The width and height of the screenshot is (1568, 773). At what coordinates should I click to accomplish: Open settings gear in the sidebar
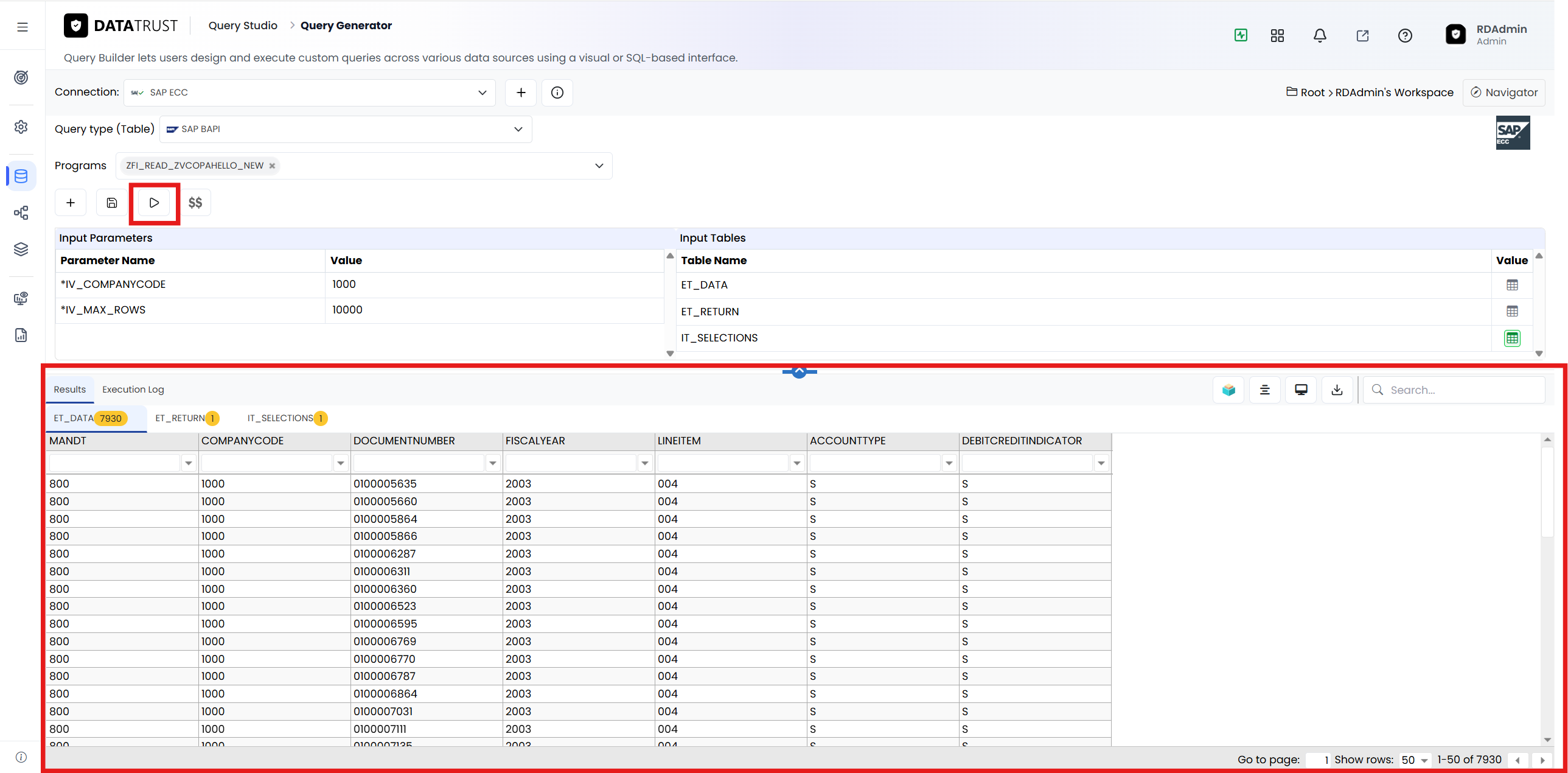(21, 127)
